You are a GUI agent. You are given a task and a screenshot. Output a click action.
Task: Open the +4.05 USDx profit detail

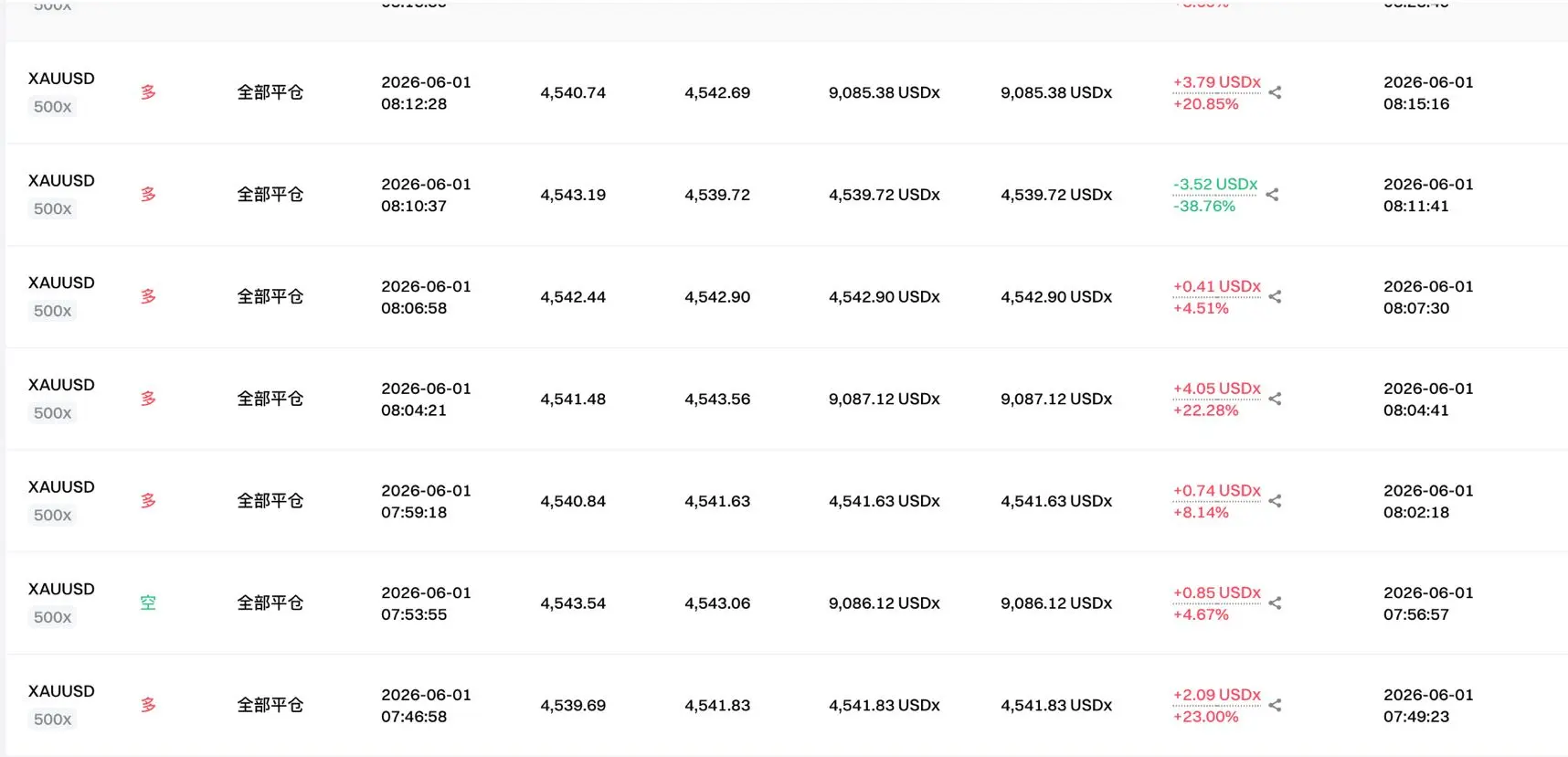pyautogui.click(x=1217, y=389)
